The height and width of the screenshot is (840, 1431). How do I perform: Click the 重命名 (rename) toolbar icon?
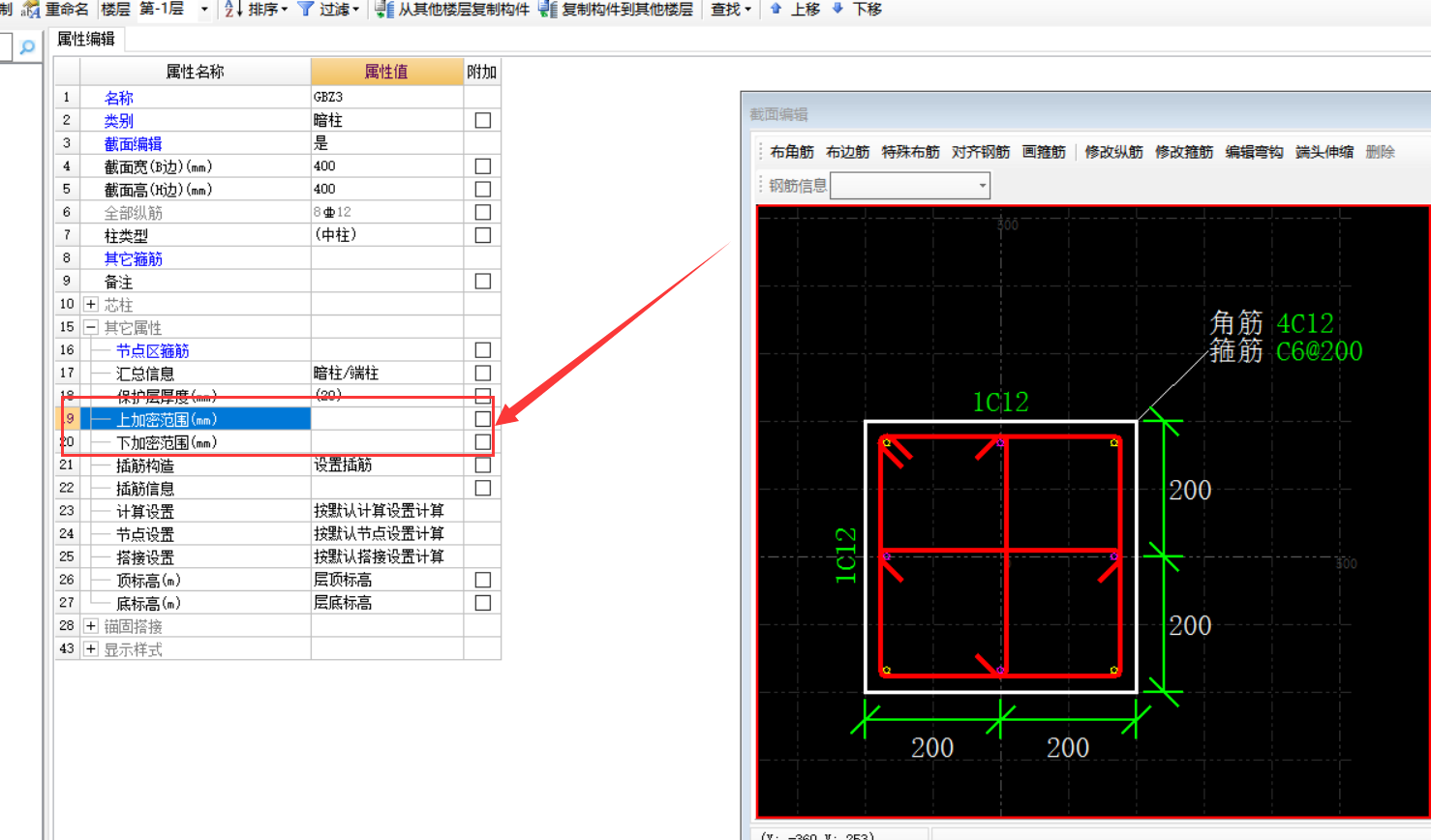[31, 10]
